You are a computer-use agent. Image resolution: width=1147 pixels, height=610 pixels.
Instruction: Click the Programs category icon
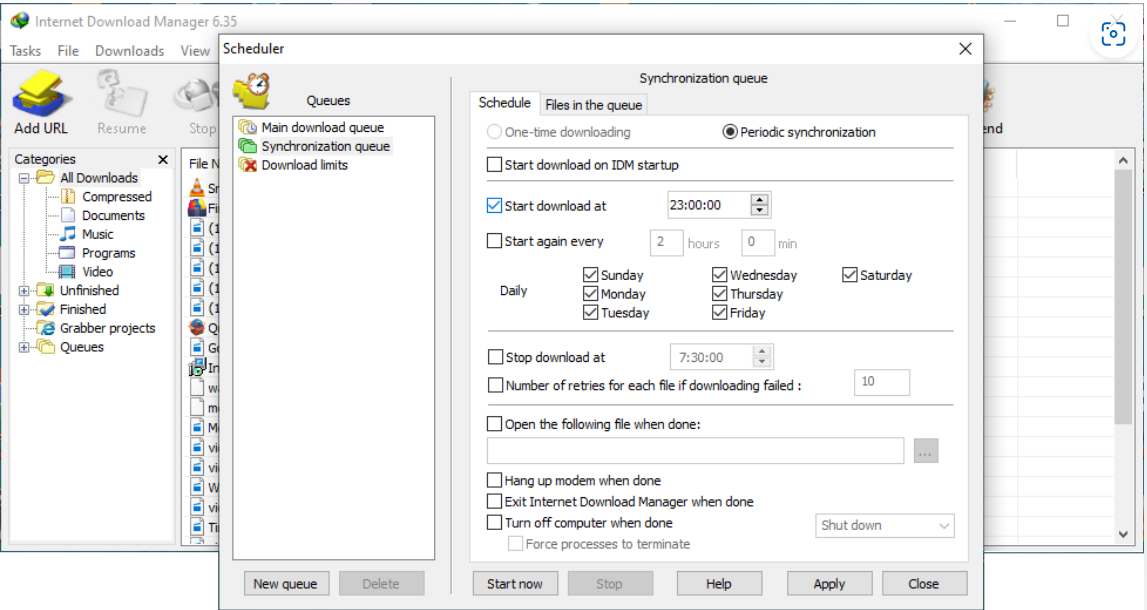pos(67,253)
